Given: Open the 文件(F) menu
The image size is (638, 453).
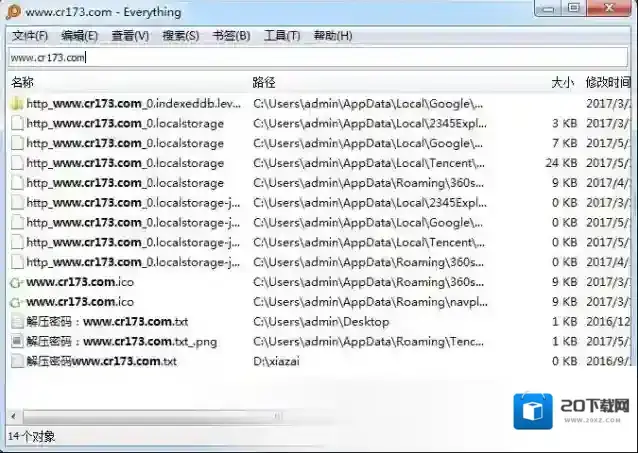Looking at the screenshot, I should (x=30, y=36).
